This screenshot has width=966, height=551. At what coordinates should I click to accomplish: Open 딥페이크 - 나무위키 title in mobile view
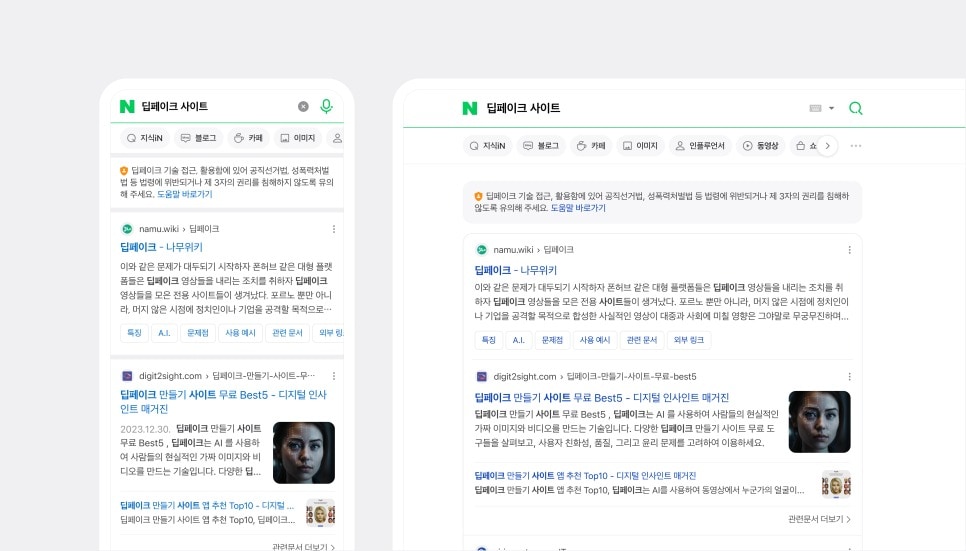pos(161,247)
